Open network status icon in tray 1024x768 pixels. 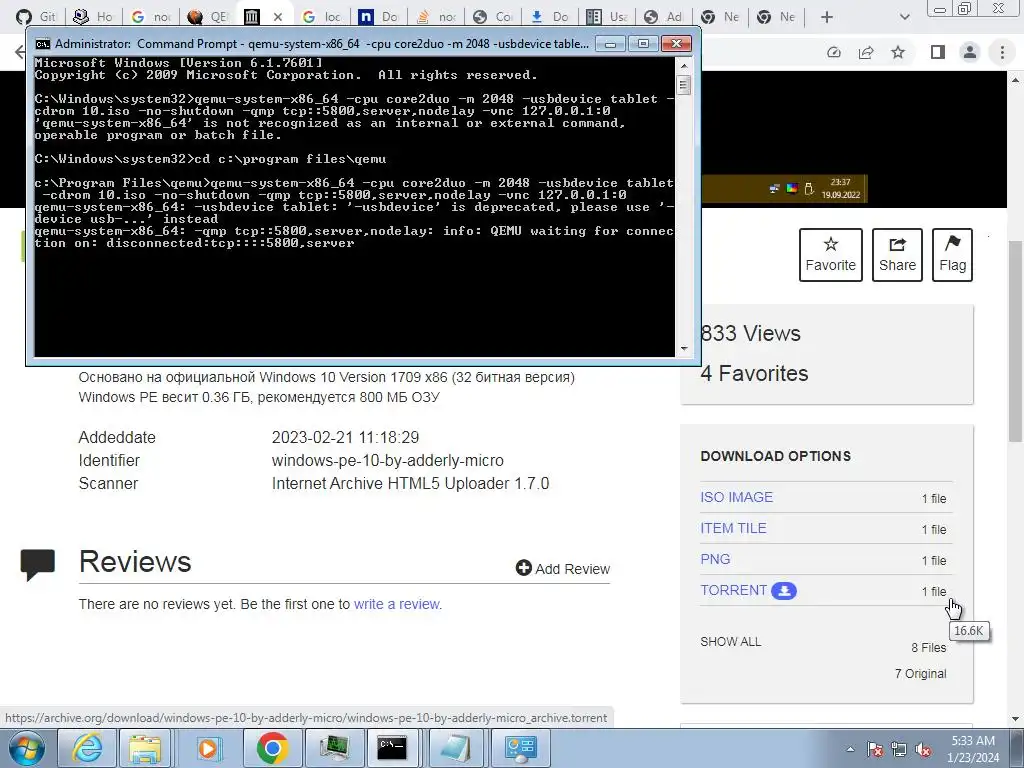pyautogui.click(x=899, y=749)
